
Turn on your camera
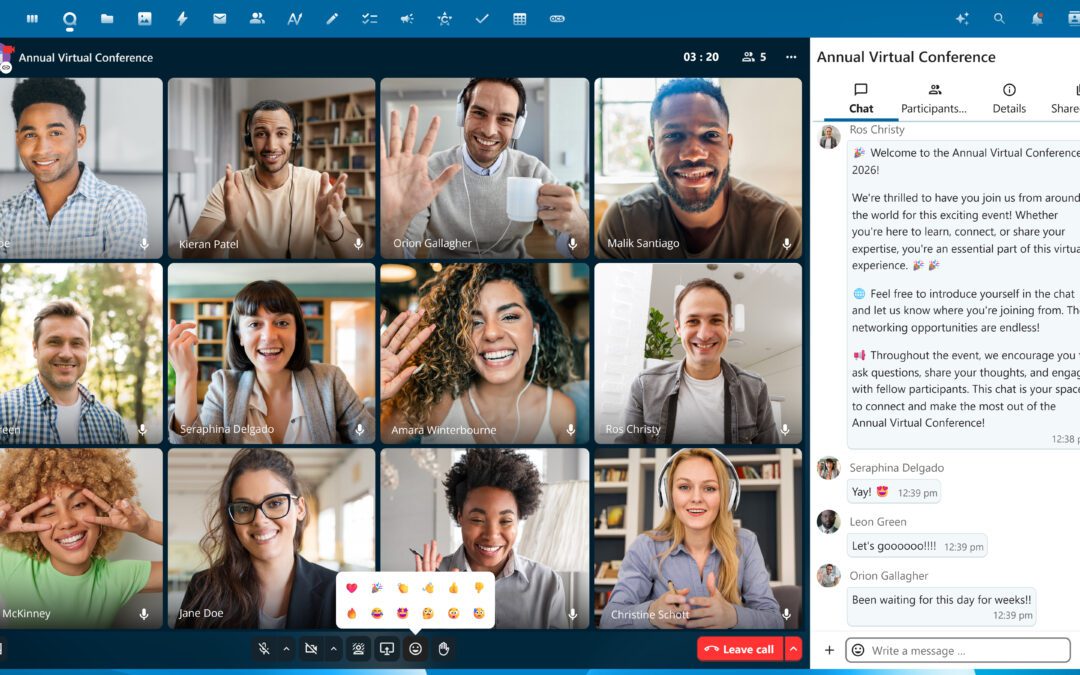click(x=312, y=648)
